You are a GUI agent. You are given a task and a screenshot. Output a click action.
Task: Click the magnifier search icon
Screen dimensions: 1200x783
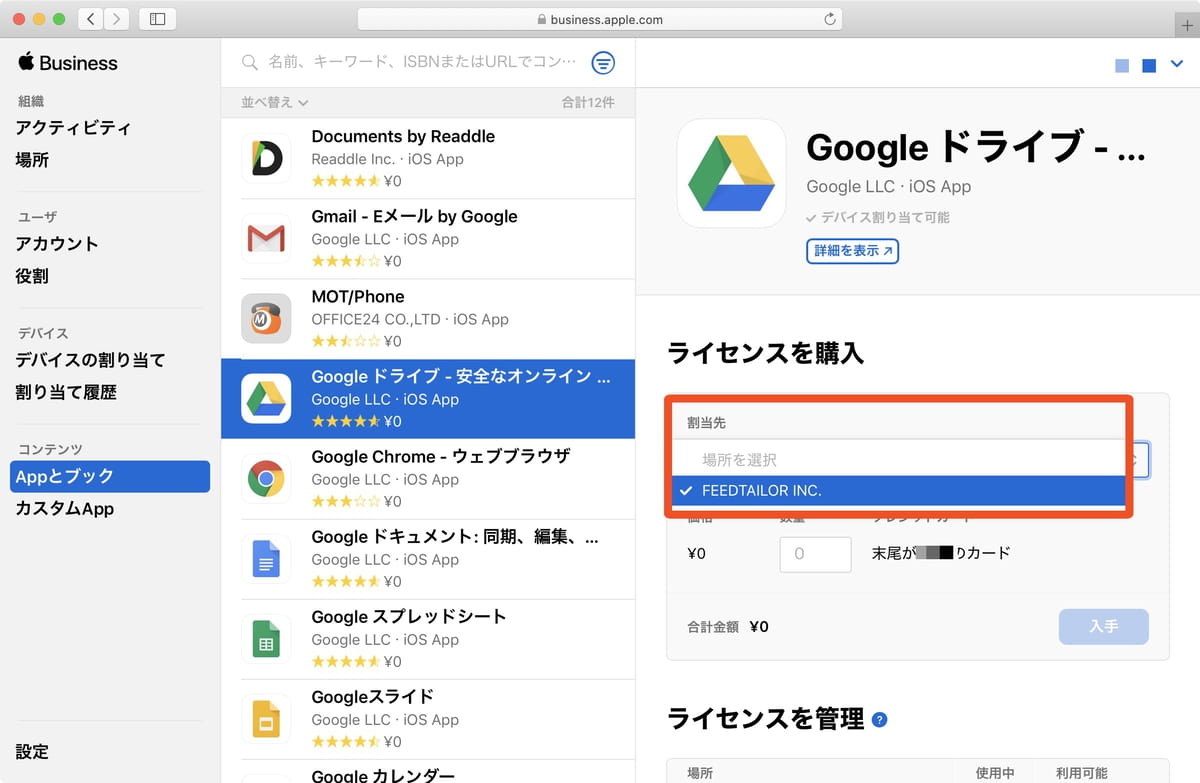pyautogui.click(x=250, y=63)
